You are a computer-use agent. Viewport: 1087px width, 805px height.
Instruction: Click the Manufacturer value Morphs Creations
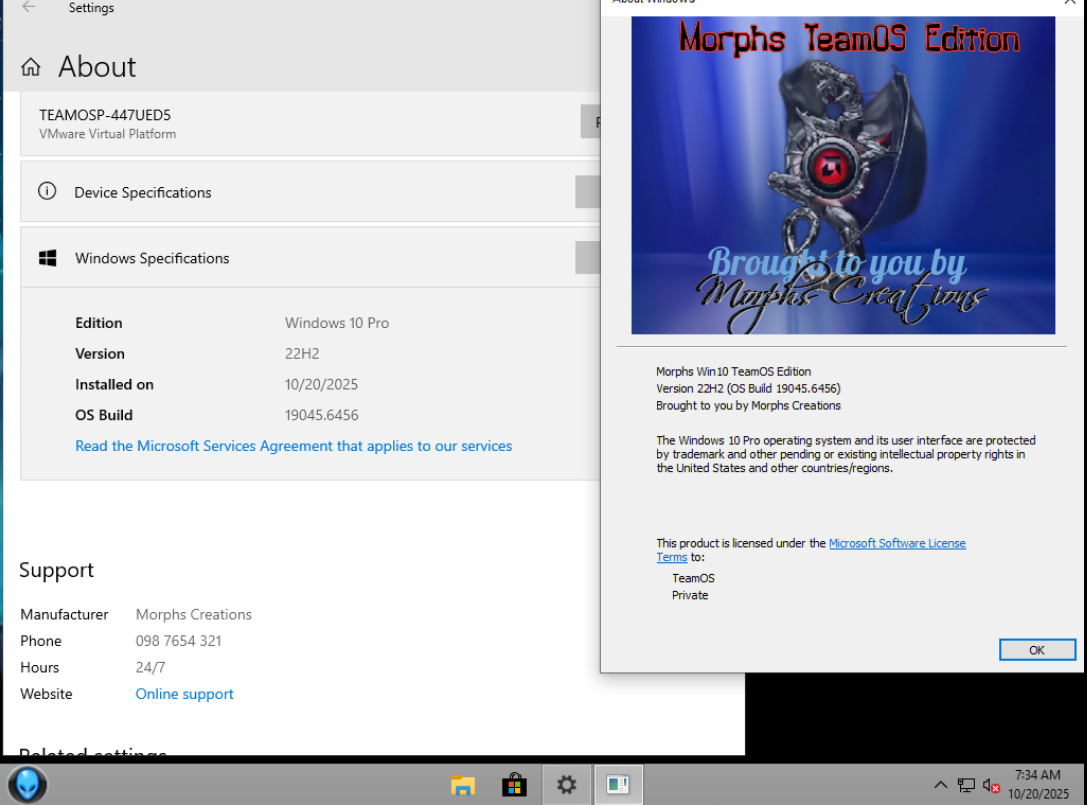pos(193,614)
